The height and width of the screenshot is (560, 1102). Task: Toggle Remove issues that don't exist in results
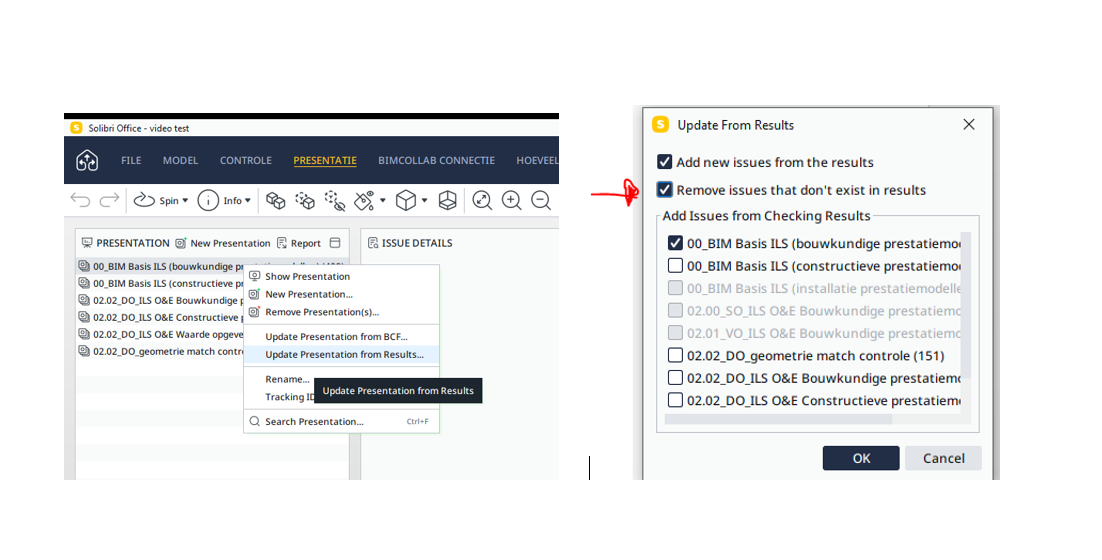pyautogui.click(x=664, y=190)
